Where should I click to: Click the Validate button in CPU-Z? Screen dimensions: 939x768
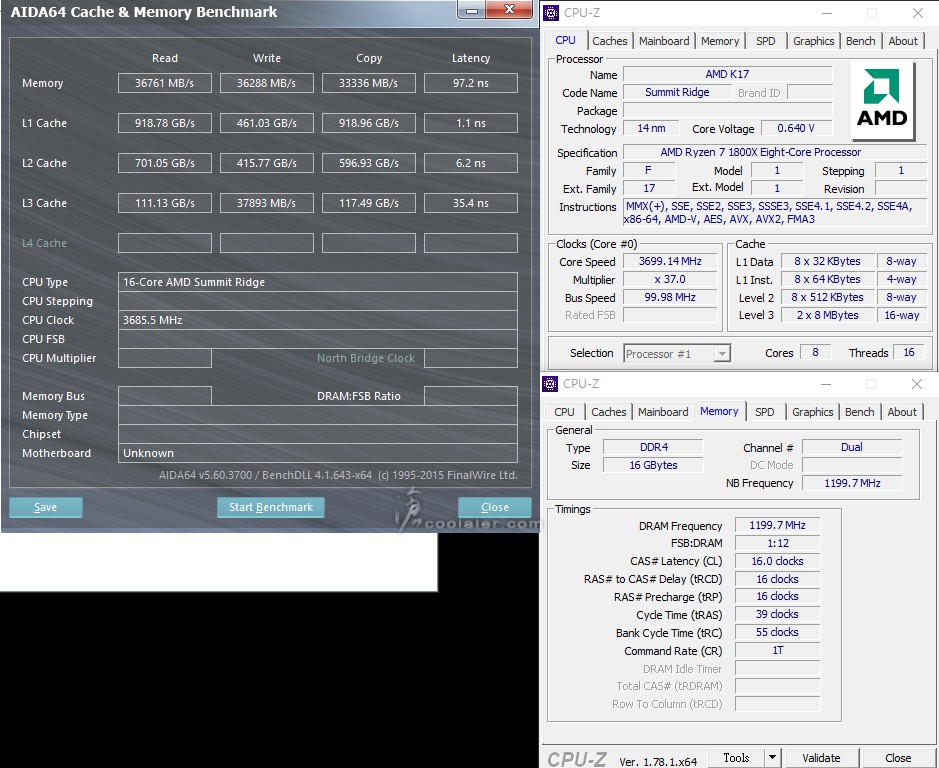(821, 757)
